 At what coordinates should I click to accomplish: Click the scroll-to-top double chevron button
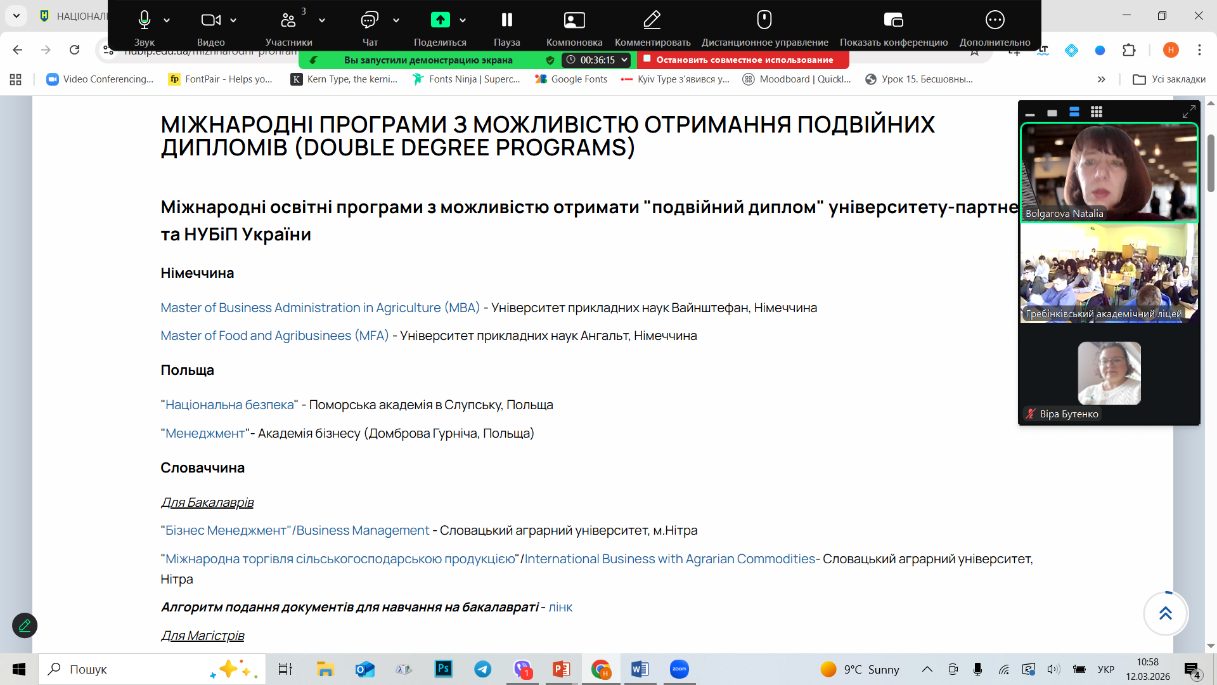(1165, 613)
